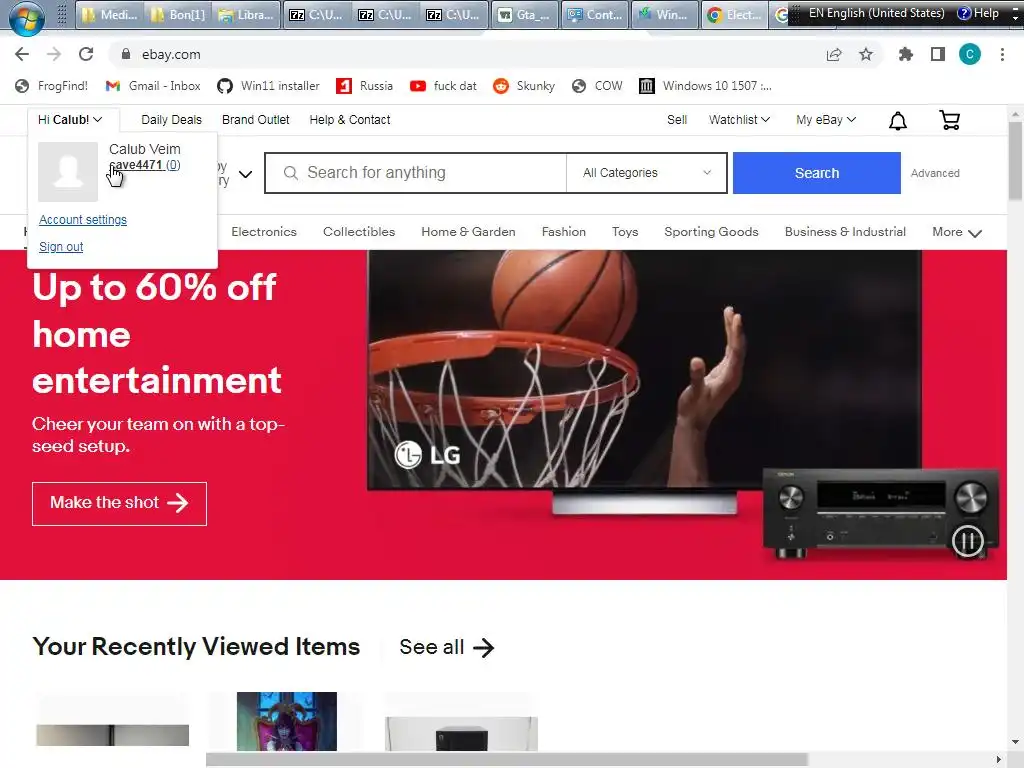Viewport: 1024px width, 768px height.
Task: Click the browser forward arrow
Action: pos(54,54)
